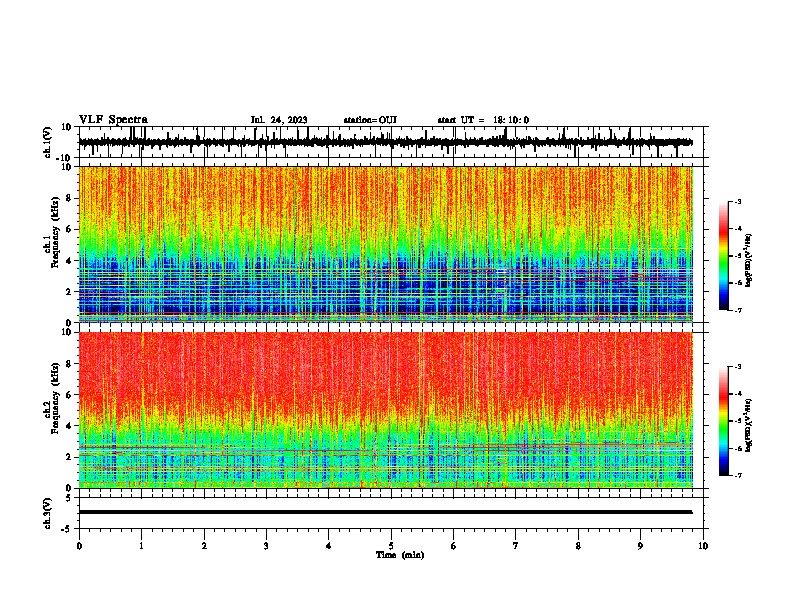Select the 'Jul 24, 2023' date text
The height and width of the screenshot is (612, 792).
pyautogui.click(x=279, y=120)
